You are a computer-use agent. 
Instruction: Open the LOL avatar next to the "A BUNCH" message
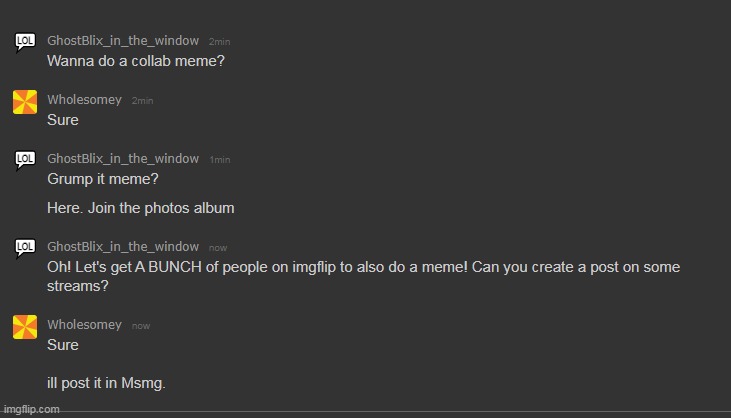coord(26,247)
